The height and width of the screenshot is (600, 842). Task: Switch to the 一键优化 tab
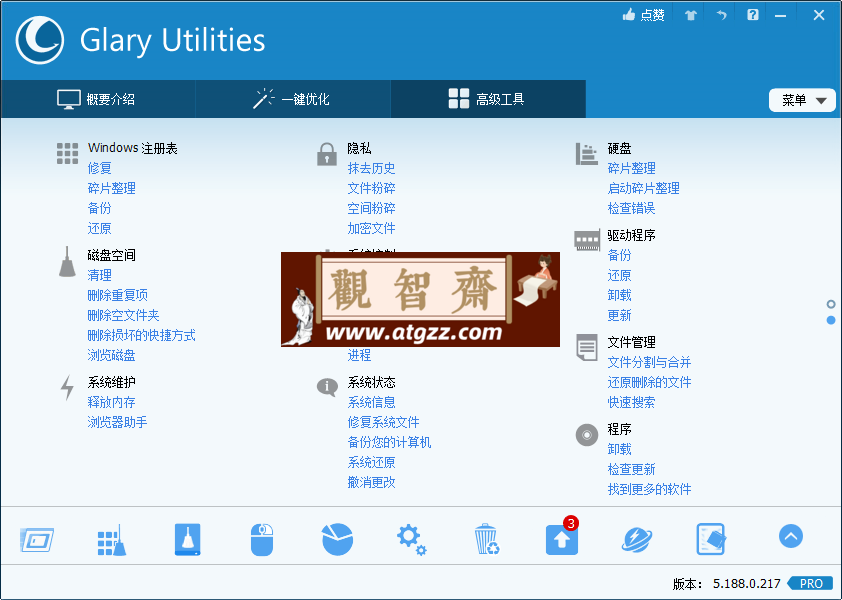pos(293,99)
